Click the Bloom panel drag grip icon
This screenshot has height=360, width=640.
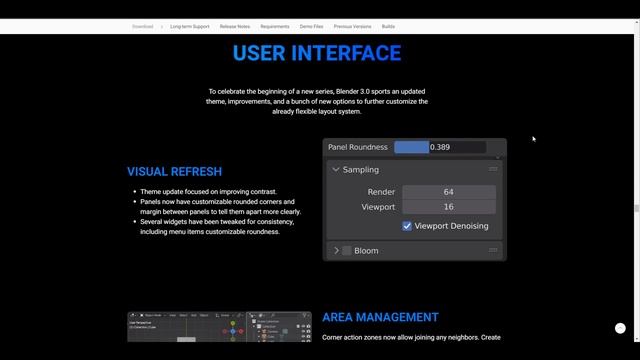pyautogui.click(x=493, y=250)
